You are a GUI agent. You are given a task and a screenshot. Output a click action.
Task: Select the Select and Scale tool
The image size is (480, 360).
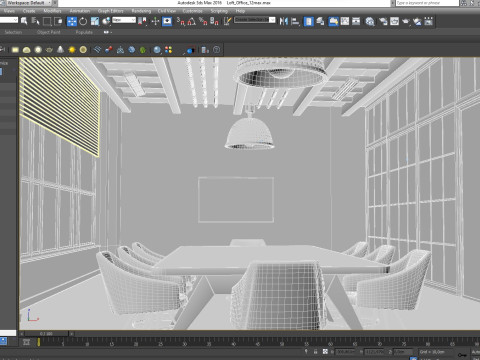click(95, 22)
